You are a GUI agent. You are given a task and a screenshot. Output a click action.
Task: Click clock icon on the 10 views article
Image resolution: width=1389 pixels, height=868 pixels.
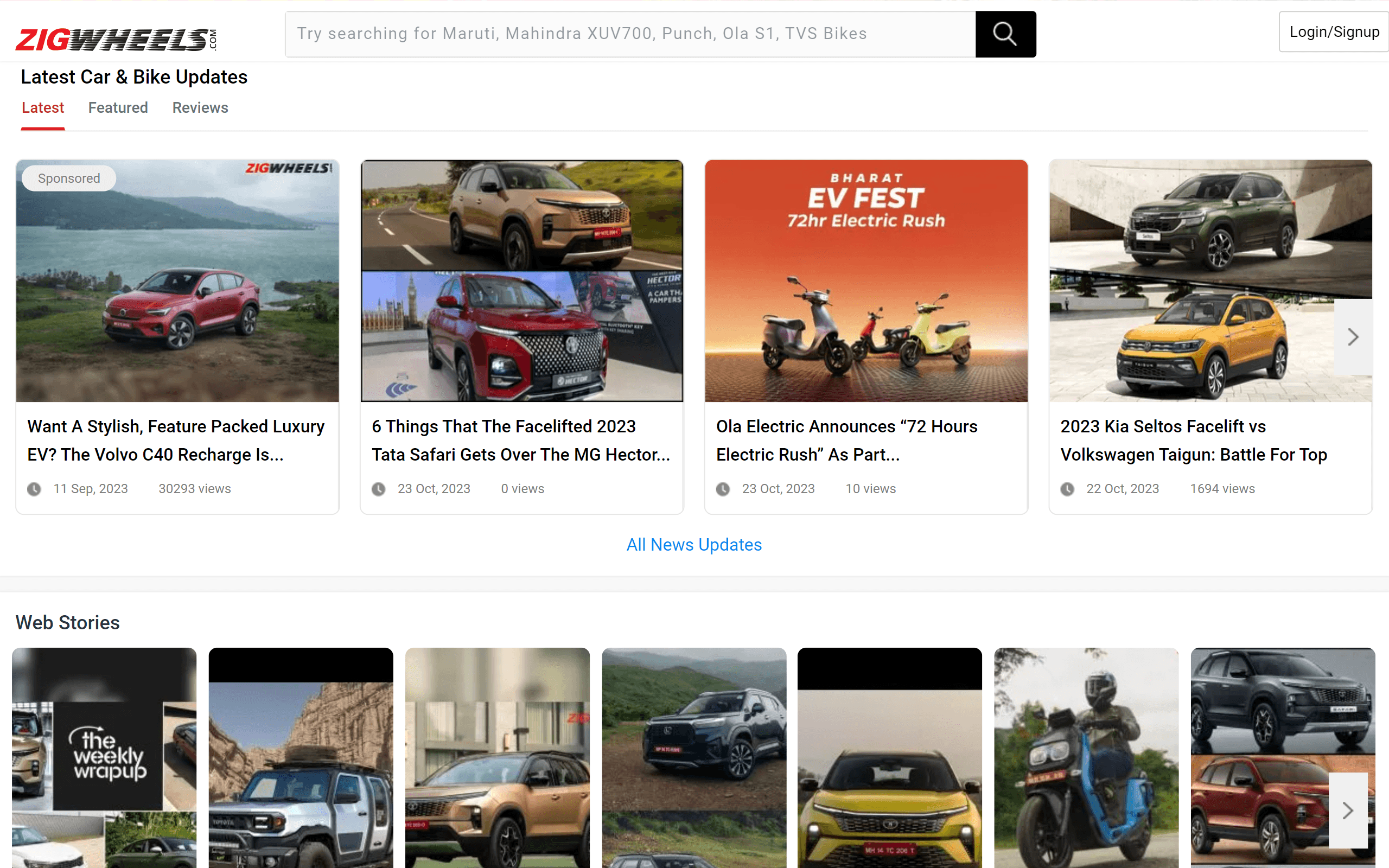tap(723, 489)
